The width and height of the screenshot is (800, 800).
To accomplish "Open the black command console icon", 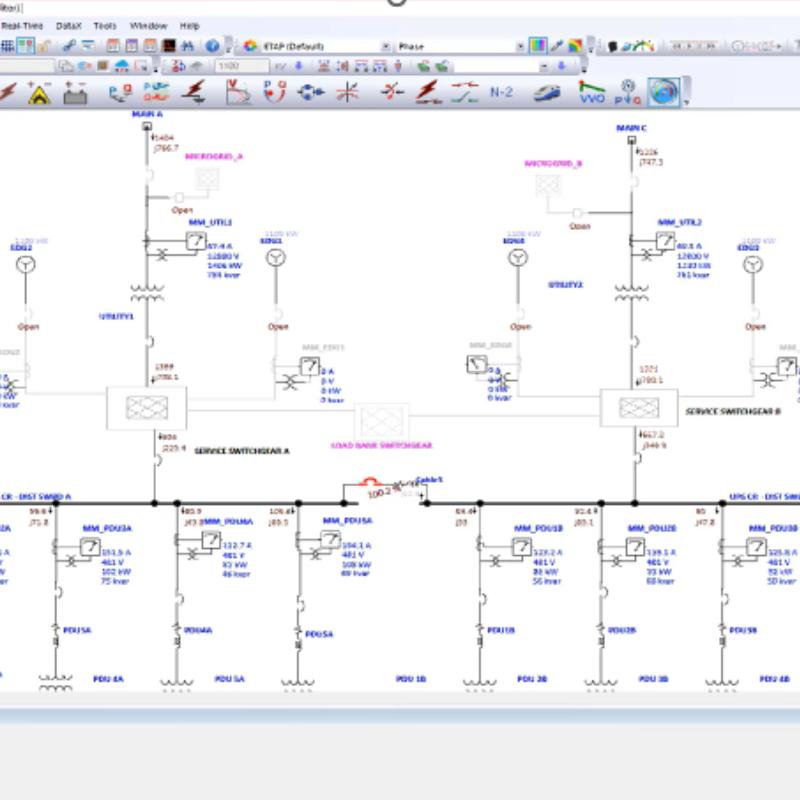I will coord(168,46).
